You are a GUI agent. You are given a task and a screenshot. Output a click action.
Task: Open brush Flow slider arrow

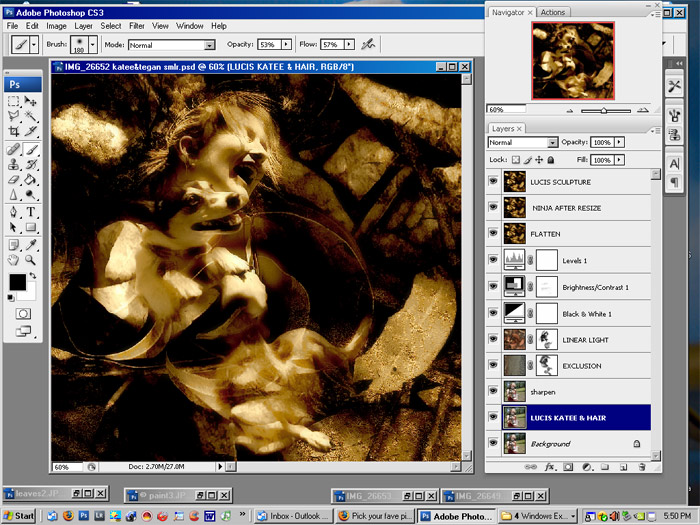point(350,44)
